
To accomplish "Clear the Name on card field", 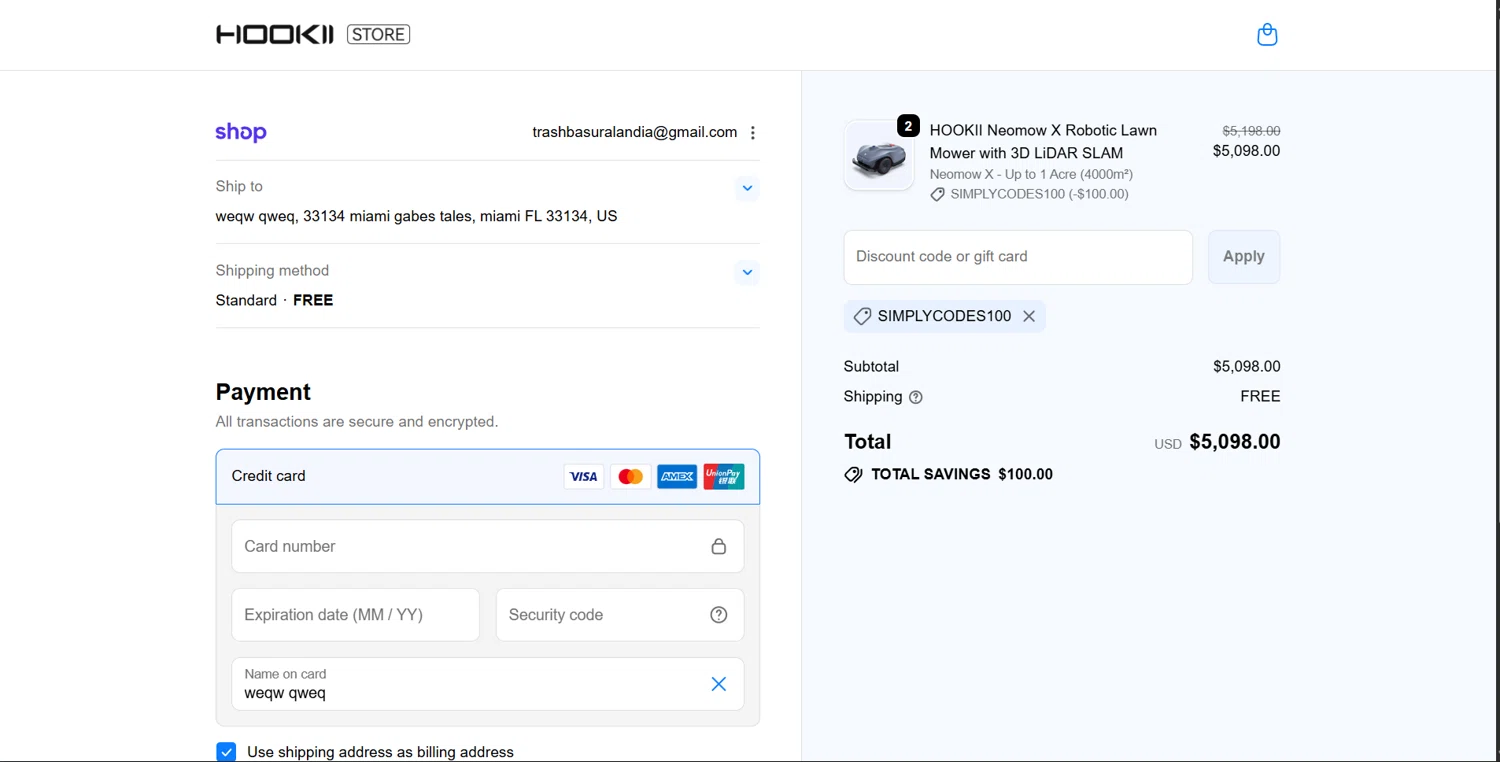I will coord(718,684).
